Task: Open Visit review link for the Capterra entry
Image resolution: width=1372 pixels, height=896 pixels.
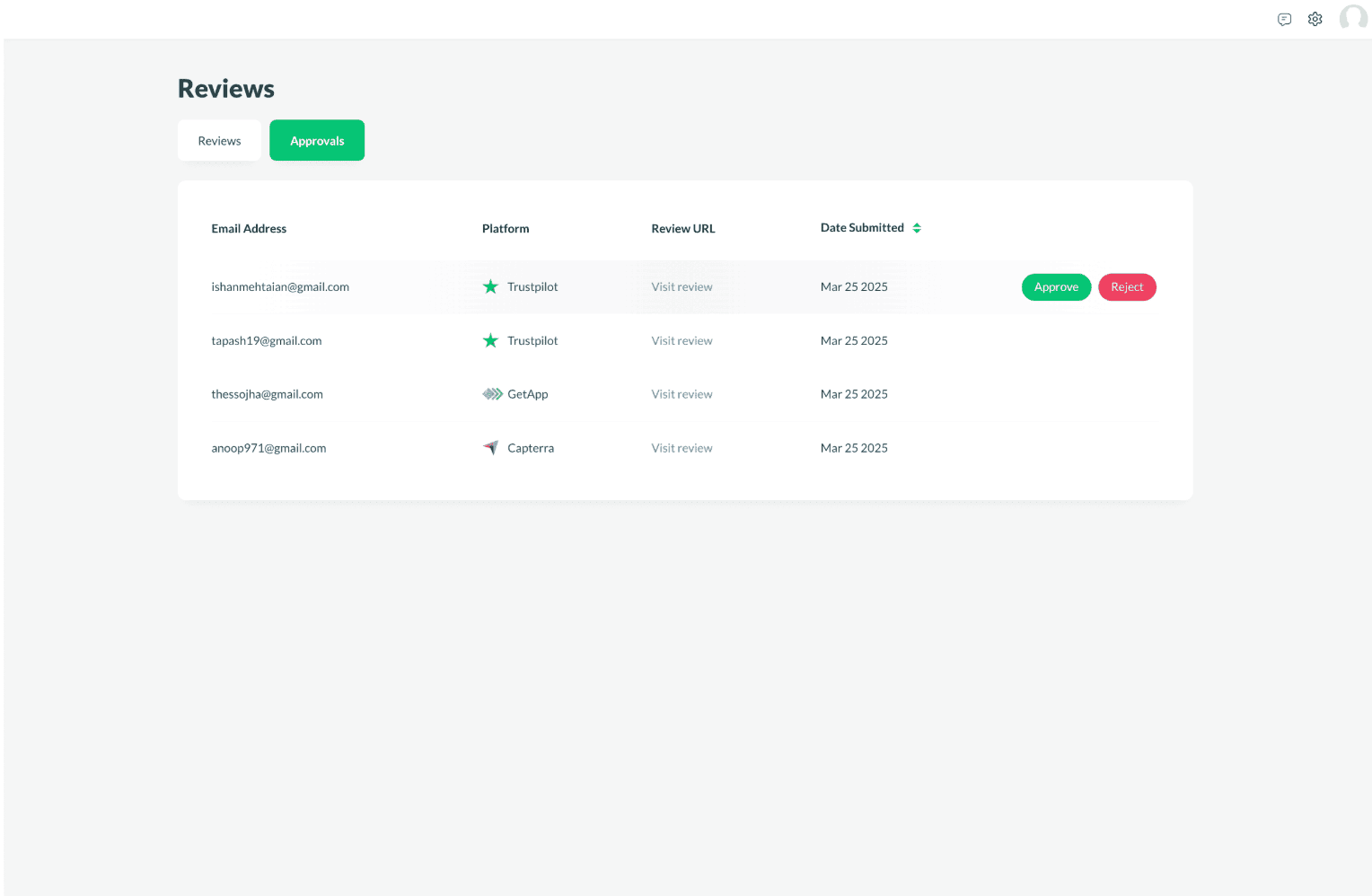Action: click(682, 447)
